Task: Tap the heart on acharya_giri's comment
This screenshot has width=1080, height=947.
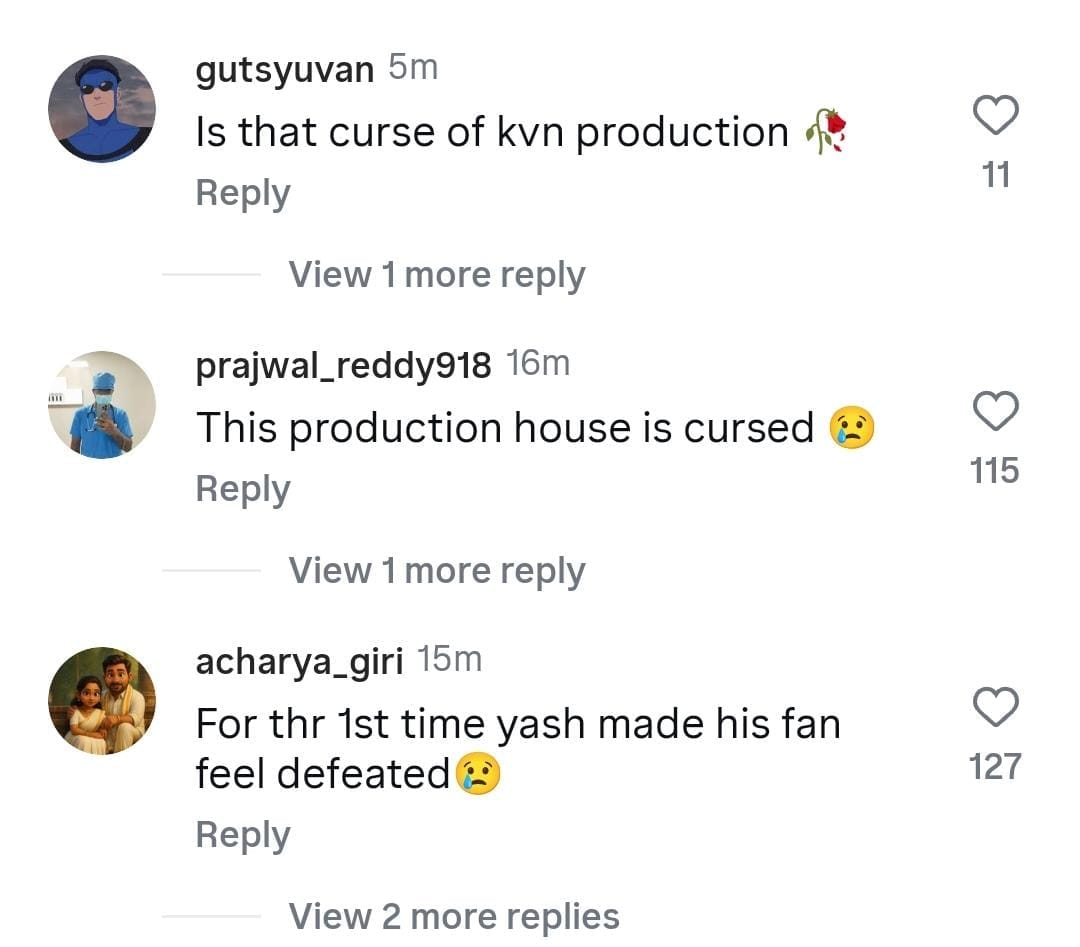Action: [995, 708]
